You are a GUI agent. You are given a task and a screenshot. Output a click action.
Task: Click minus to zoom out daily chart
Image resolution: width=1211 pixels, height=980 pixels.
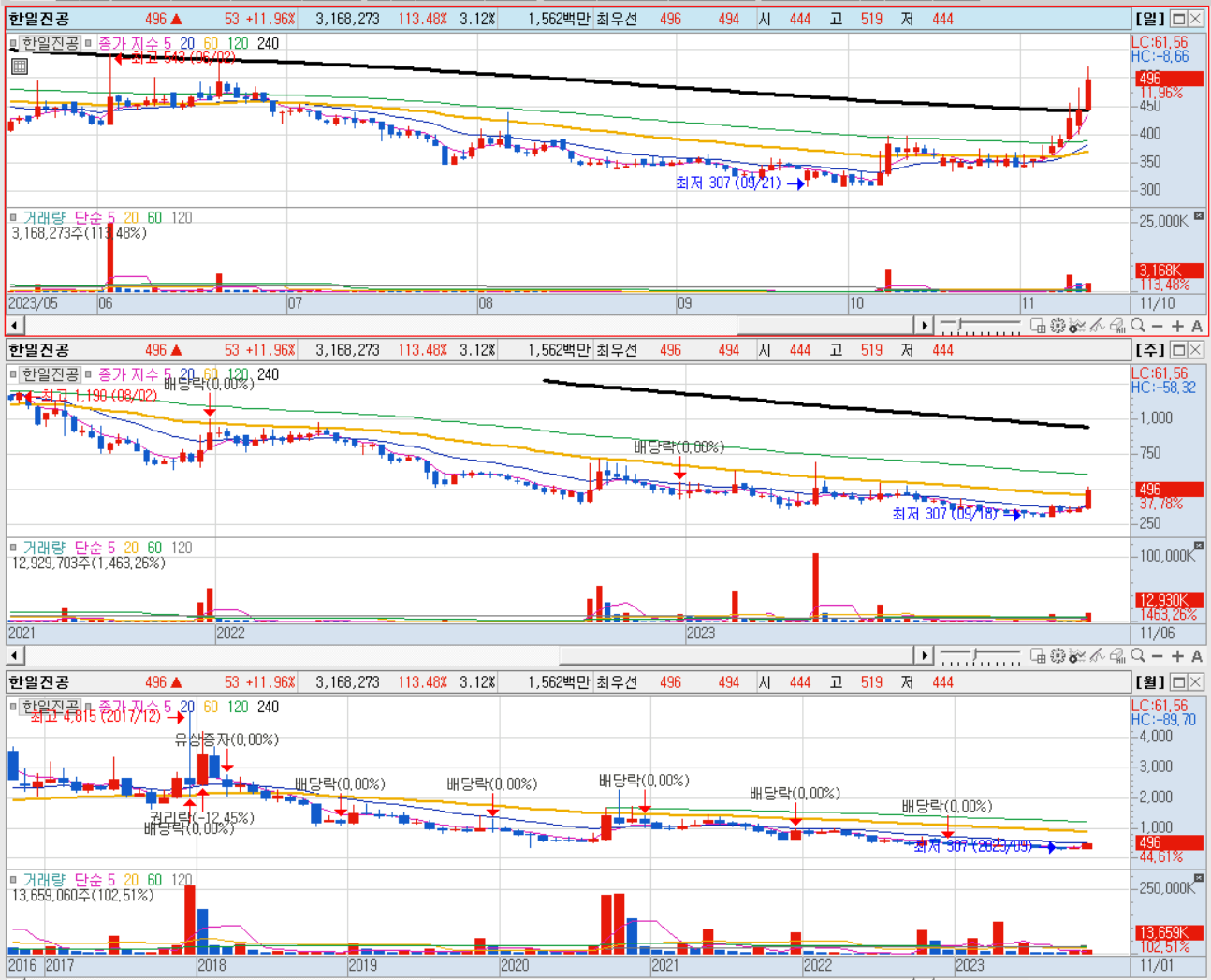pos(1158,326)
